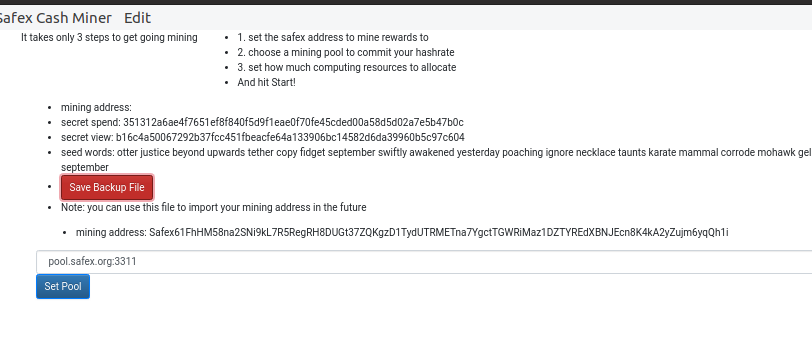Screen dimensions: 812x362
Task: Open the Edit menu
Action: (x=137, y=18)
